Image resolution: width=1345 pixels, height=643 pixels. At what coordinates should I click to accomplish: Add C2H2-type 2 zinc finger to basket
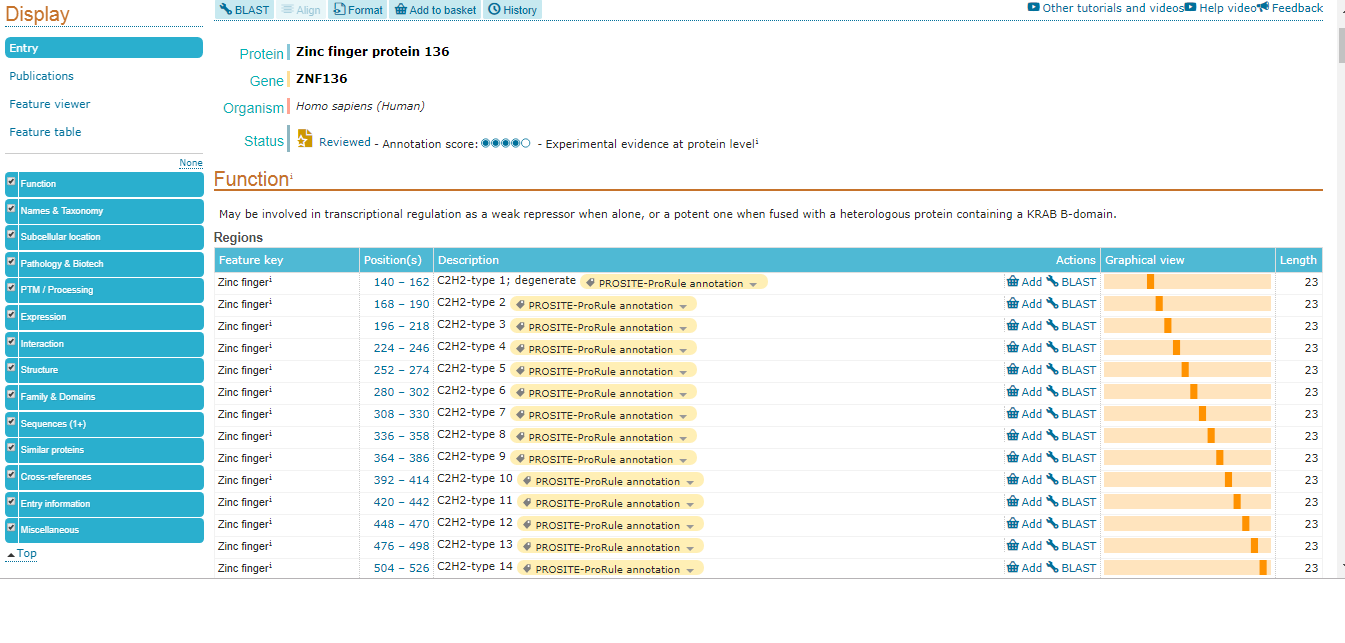click(1024, 304)
